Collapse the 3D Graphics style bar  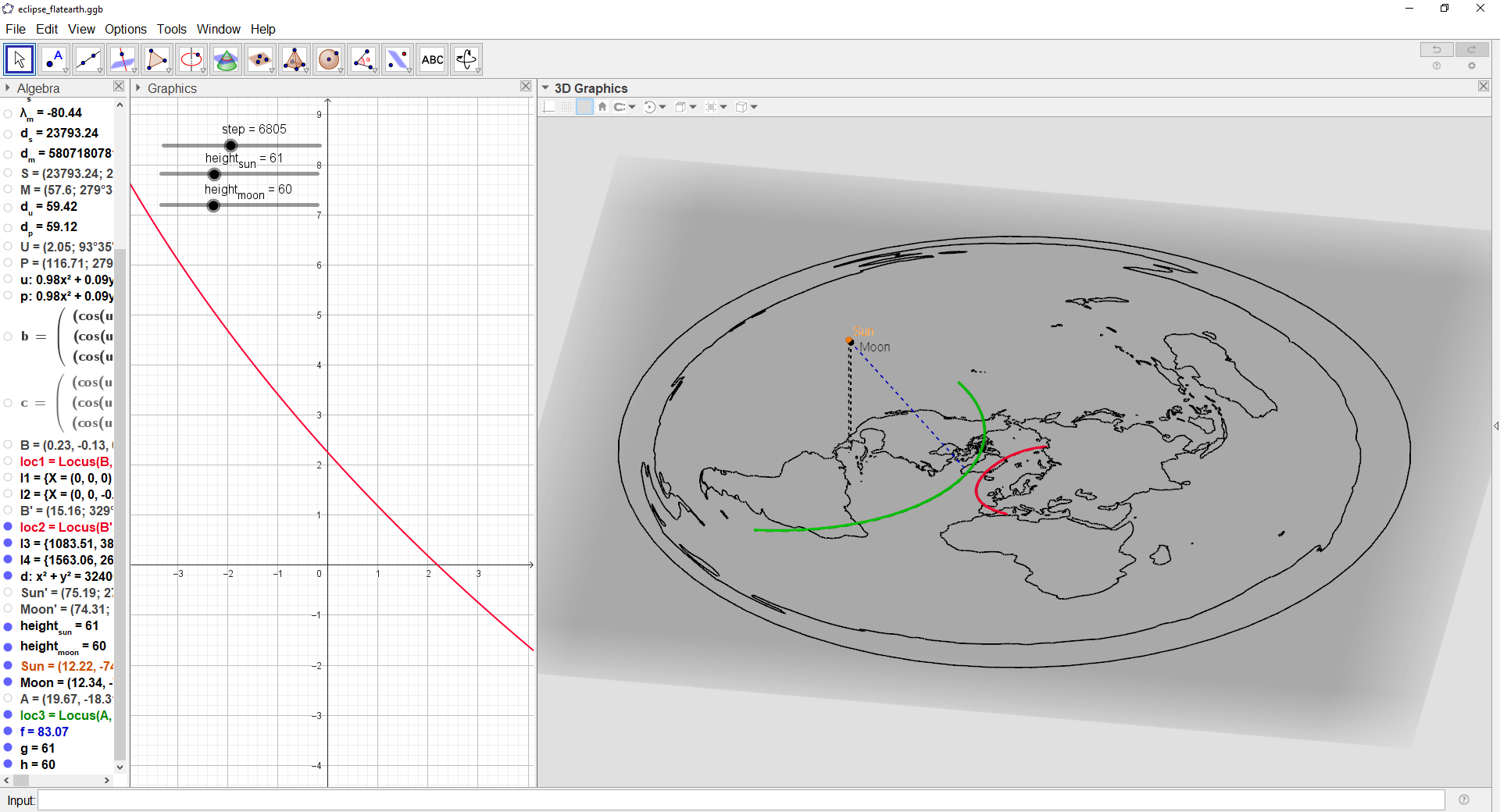(545, 88)
